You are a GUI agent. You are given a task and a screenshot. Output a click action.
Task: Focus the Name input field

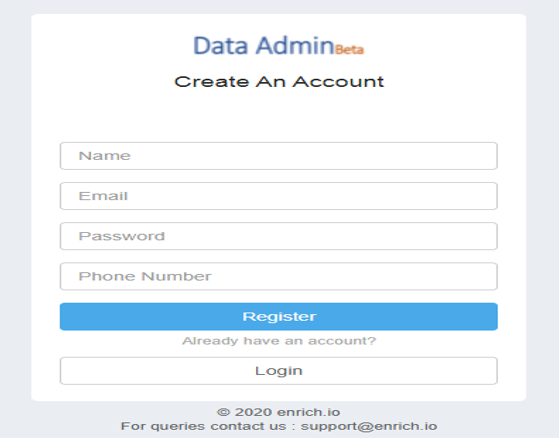click(x=279, y=156)
